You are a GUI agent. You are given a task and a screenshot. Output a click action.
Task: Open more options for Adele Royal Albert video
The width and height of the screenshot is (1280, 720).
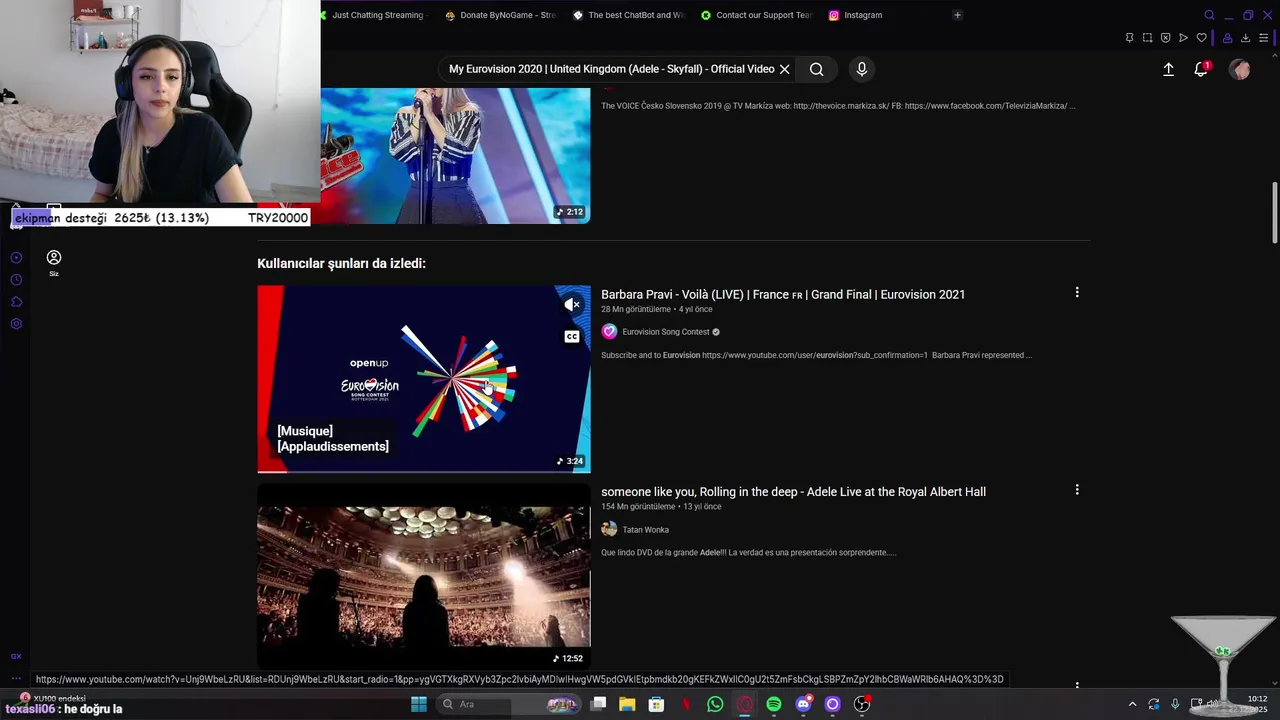[x=1077, y=490]
